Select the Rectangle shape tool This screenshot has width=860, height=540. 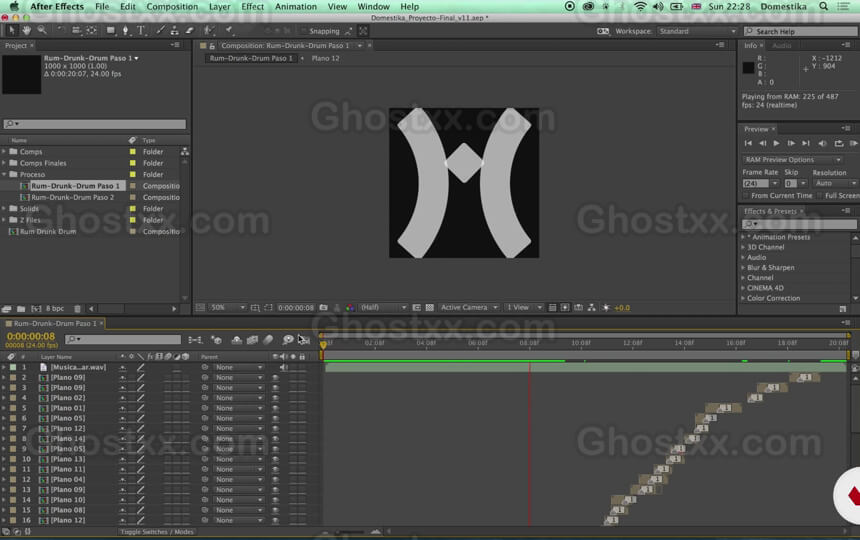click(111, 31)
